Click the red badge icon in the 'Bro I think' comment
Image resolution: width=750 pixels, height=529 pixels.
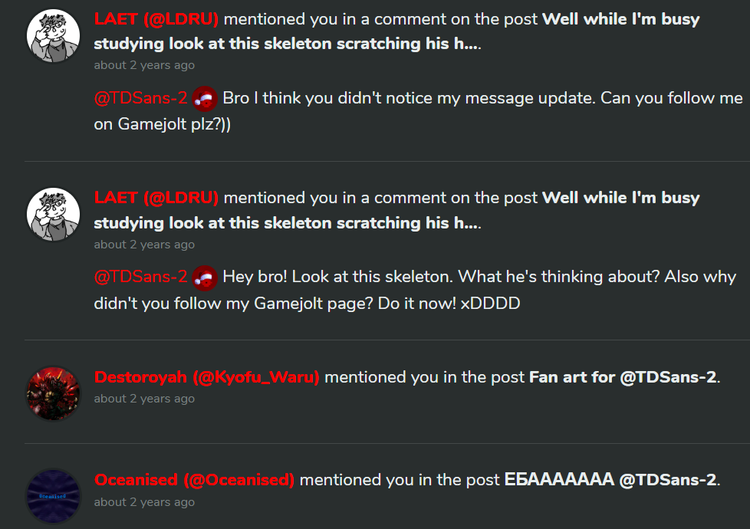[205, 98]
